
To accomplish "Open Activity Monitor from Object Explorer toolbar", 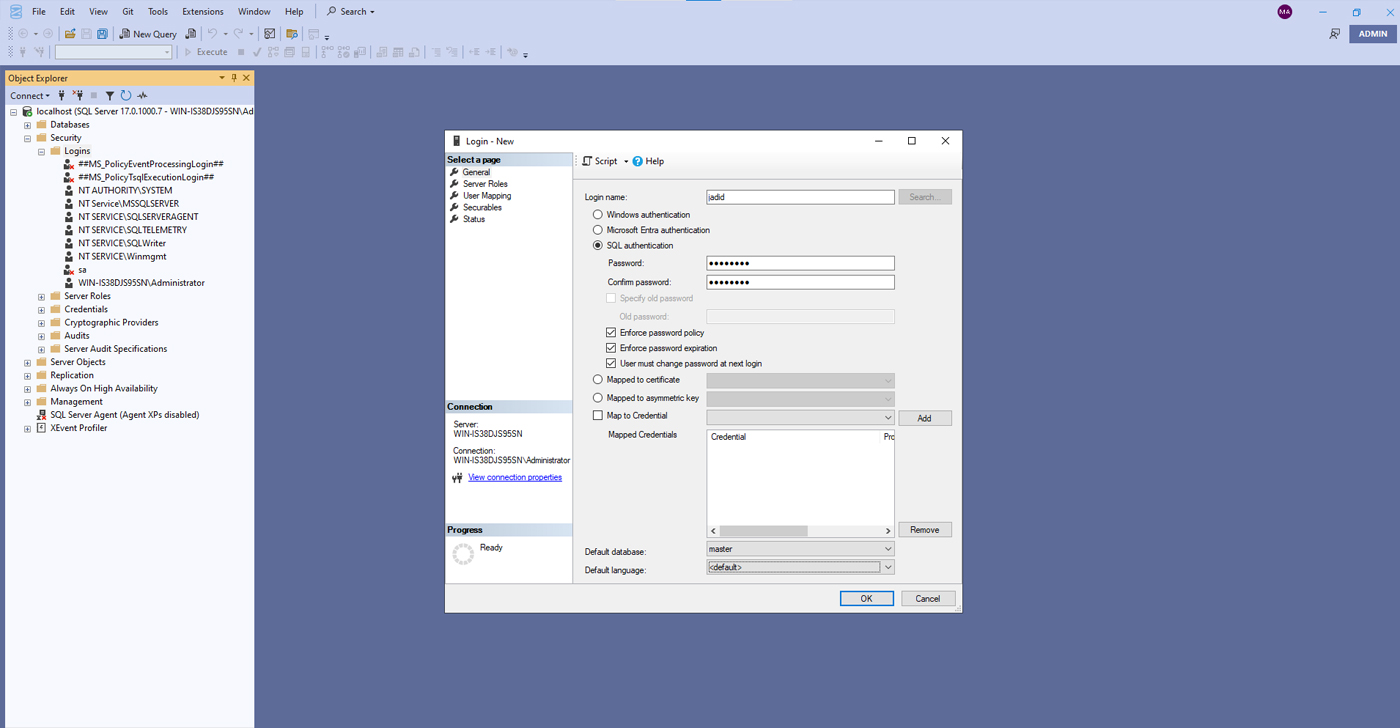I will pos(141,95).
